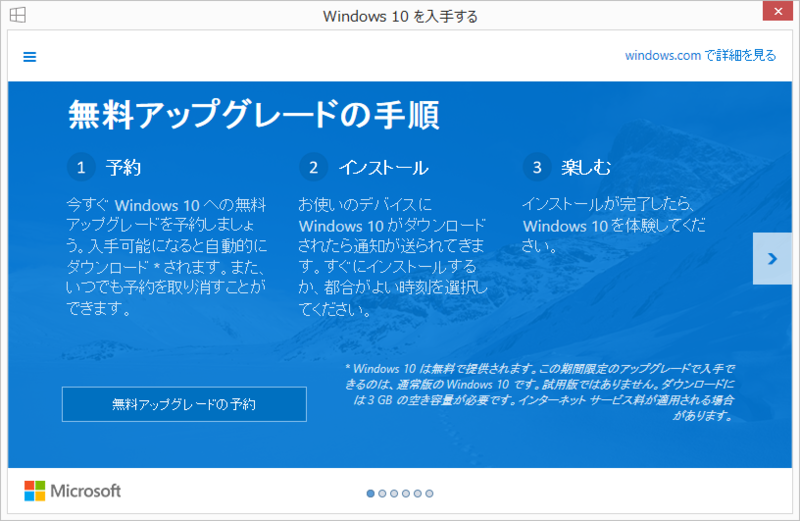Click the step 2 number circle
The image size is (800, 521).
(313, 167)
